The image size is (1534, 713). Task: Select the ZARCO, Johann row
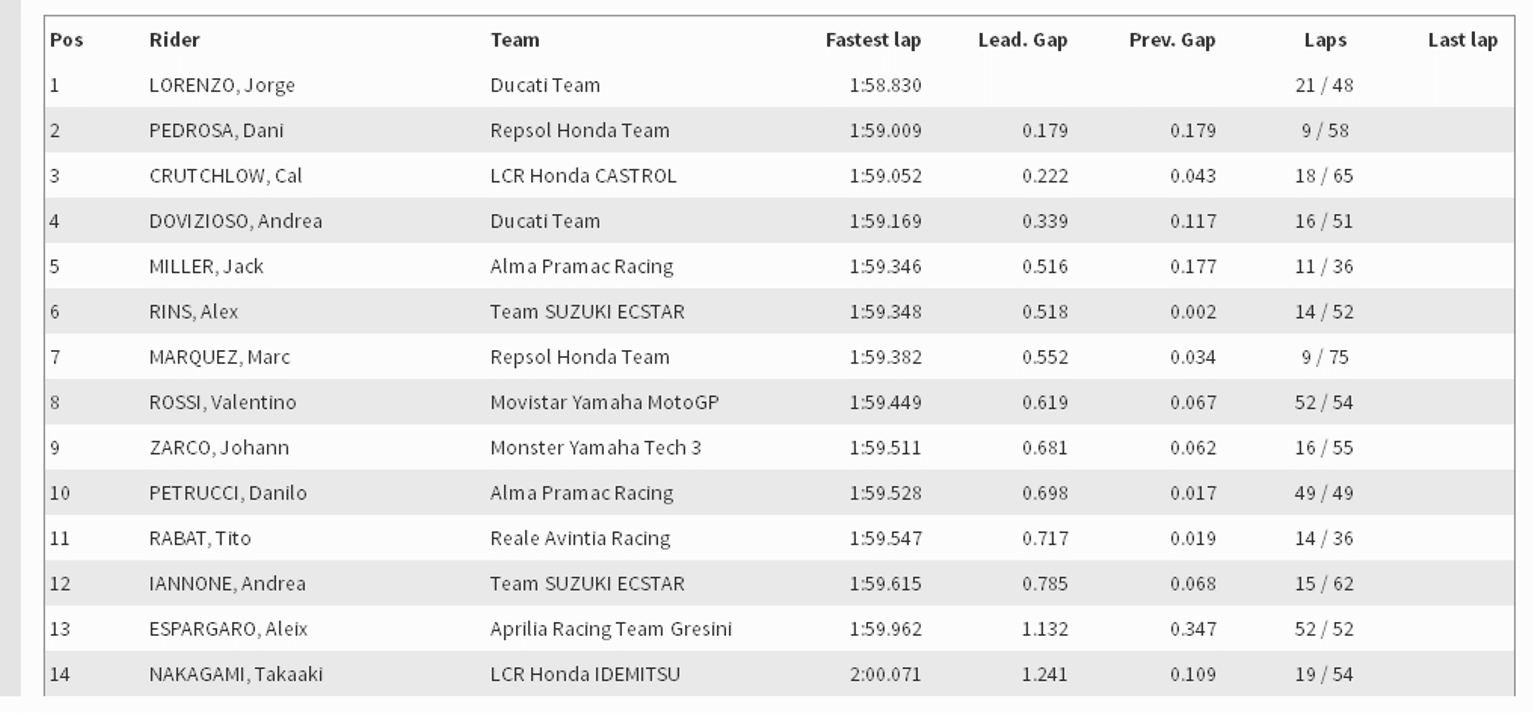779,447
